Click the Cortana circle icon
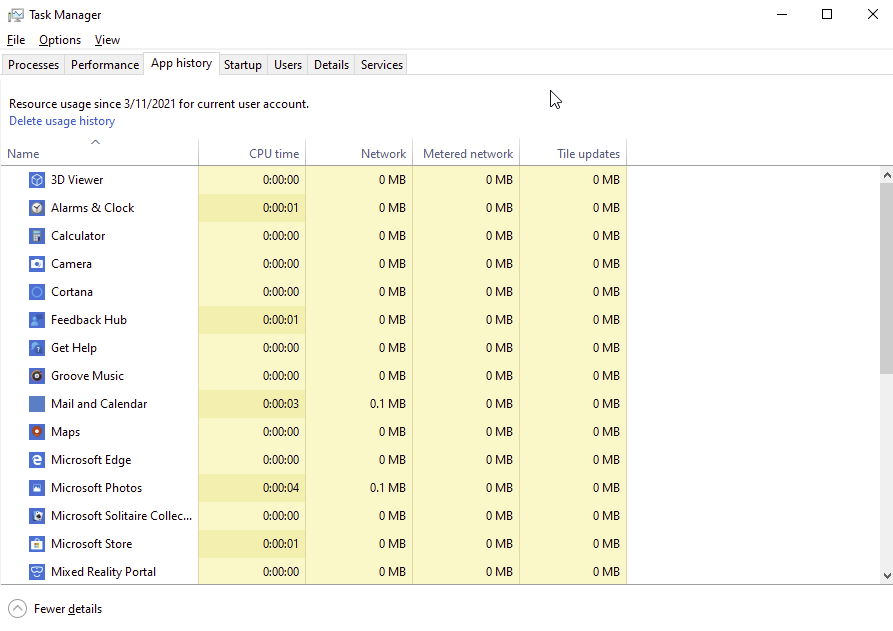This screenshot has height=631, width=893. point(37,292)
